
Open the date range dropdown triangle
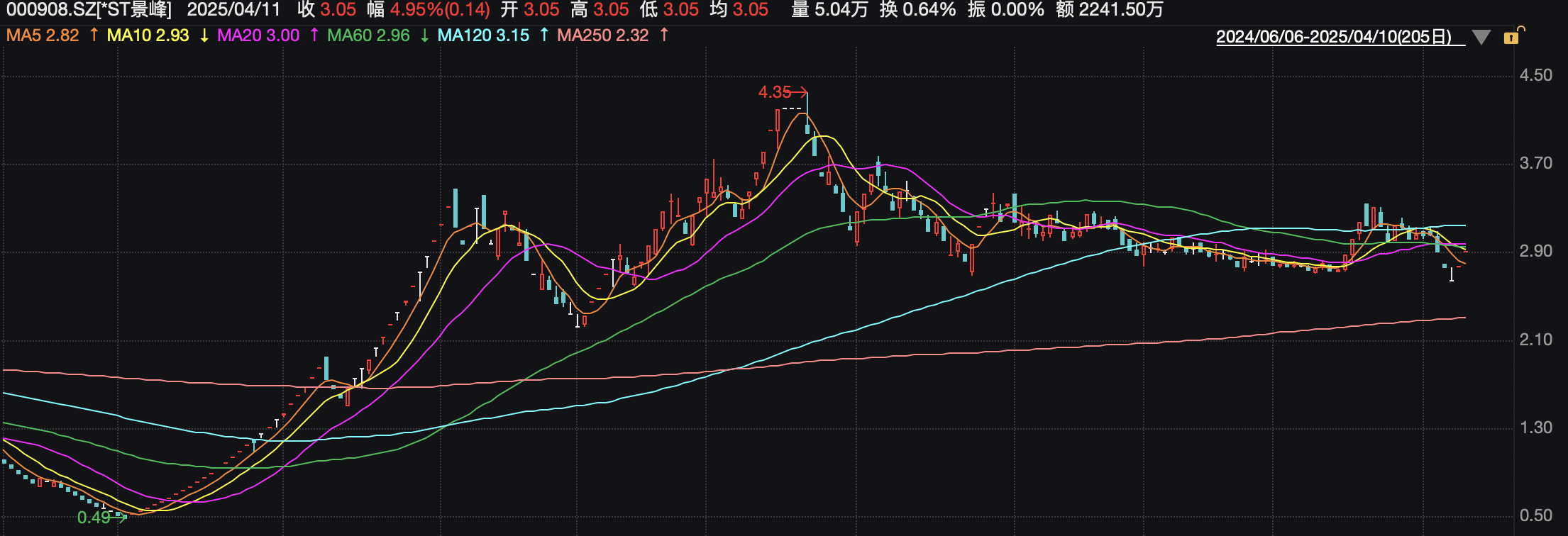(1481, 38)
